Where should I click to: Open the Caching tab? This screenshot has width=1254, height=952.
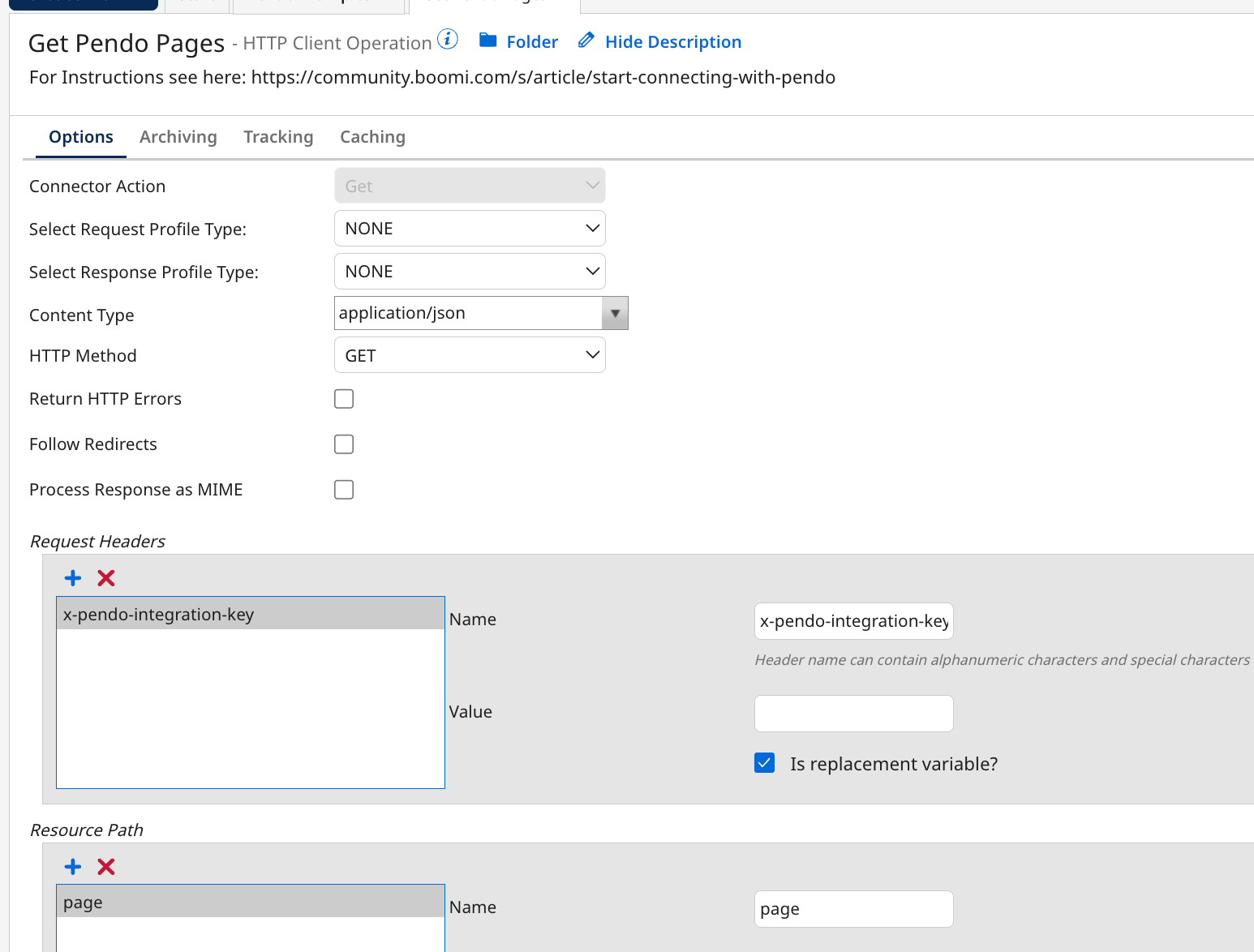coord(372,137)
